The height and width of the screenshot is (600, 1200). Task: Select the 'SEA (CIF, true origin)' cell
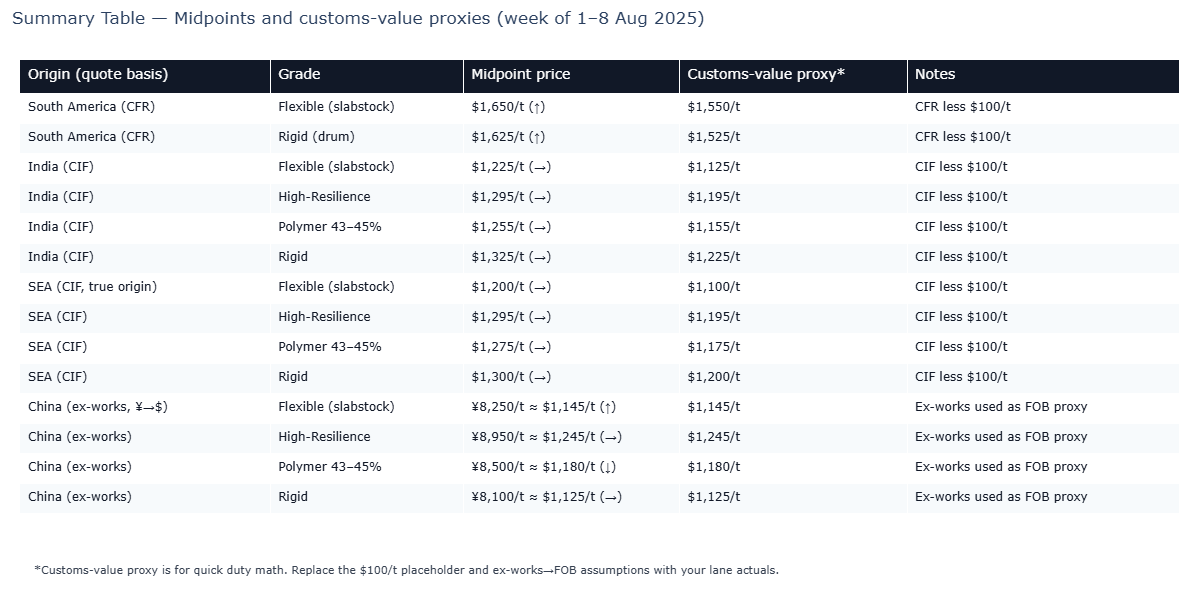click(92, 287)
